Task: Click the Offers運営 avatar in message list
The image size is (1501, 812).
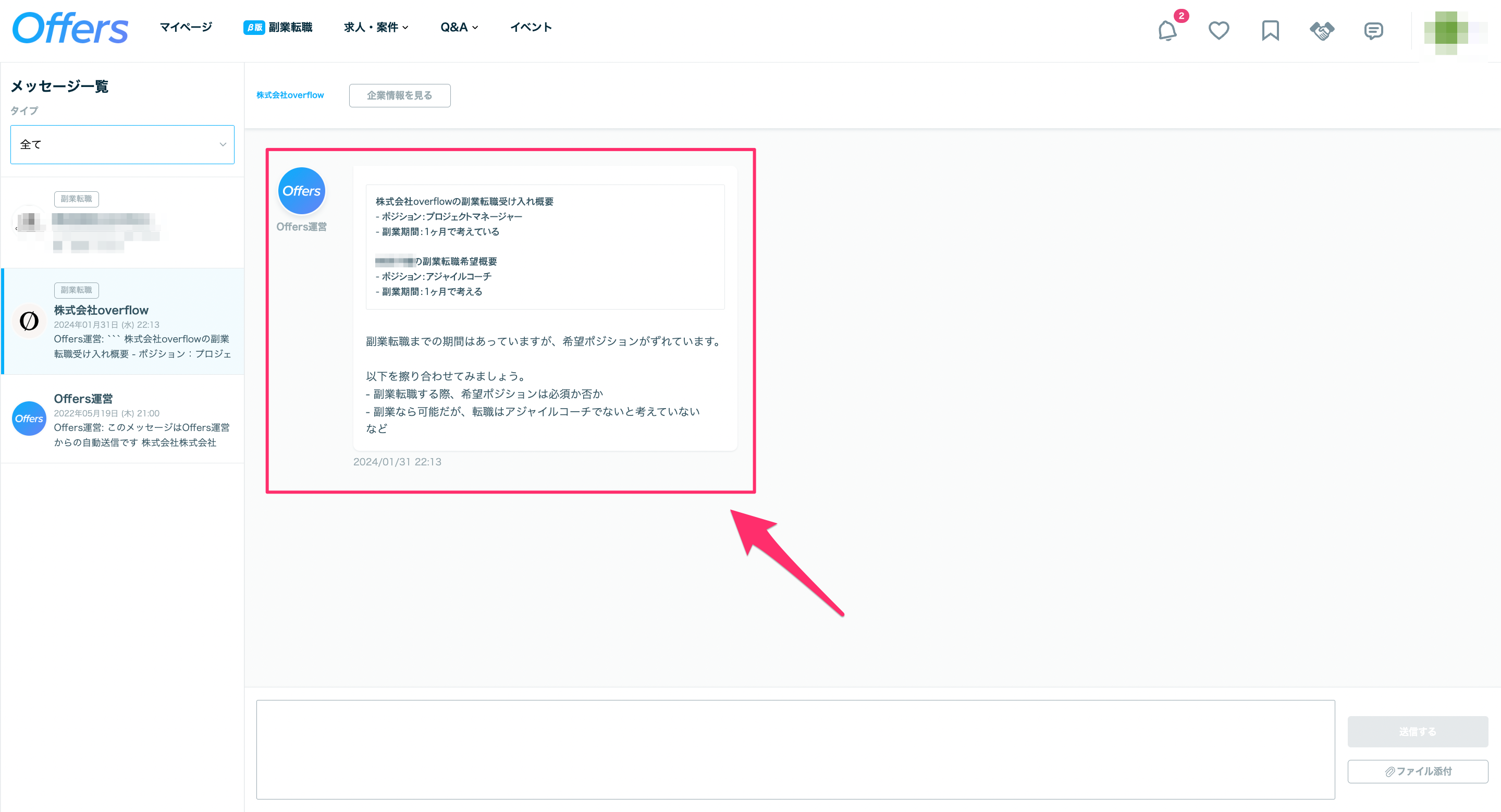Action: 29,418
